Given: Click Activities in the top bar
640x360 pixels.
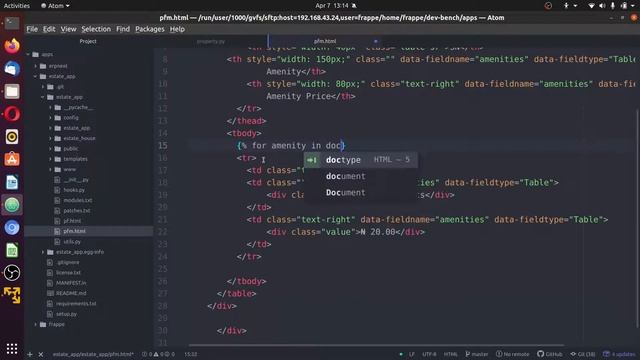Looking at the screenshot, I should click(x=17, y=6).
